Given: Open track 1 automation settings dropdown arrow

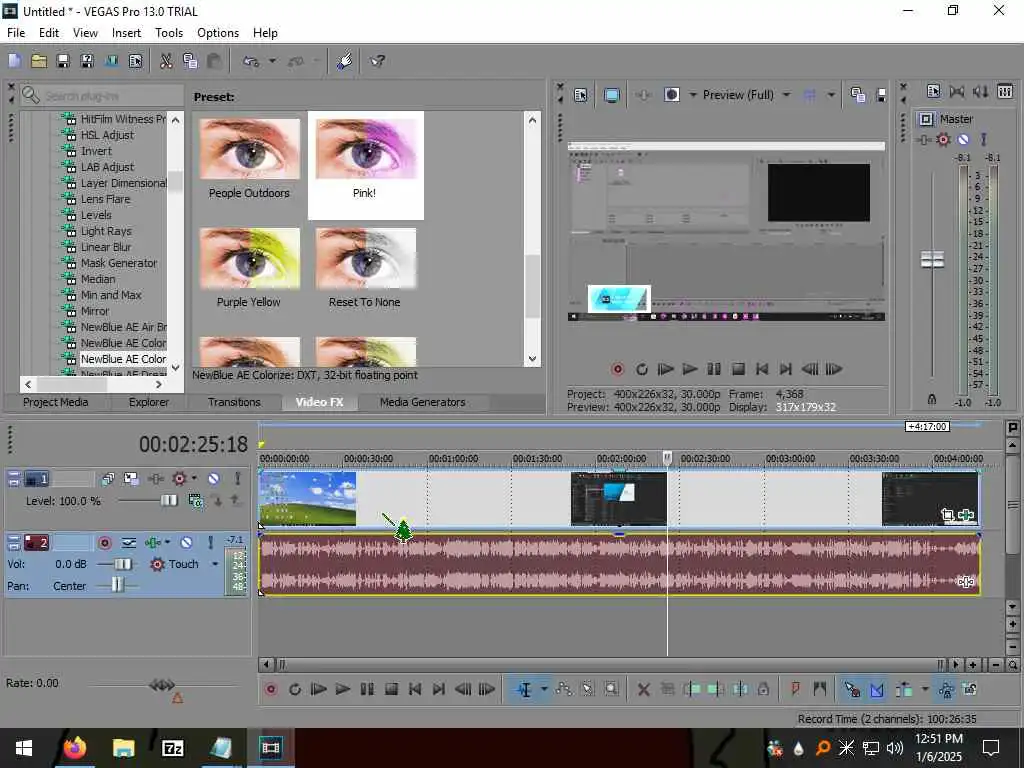Looking at the screenshot, I should [194, 479].
